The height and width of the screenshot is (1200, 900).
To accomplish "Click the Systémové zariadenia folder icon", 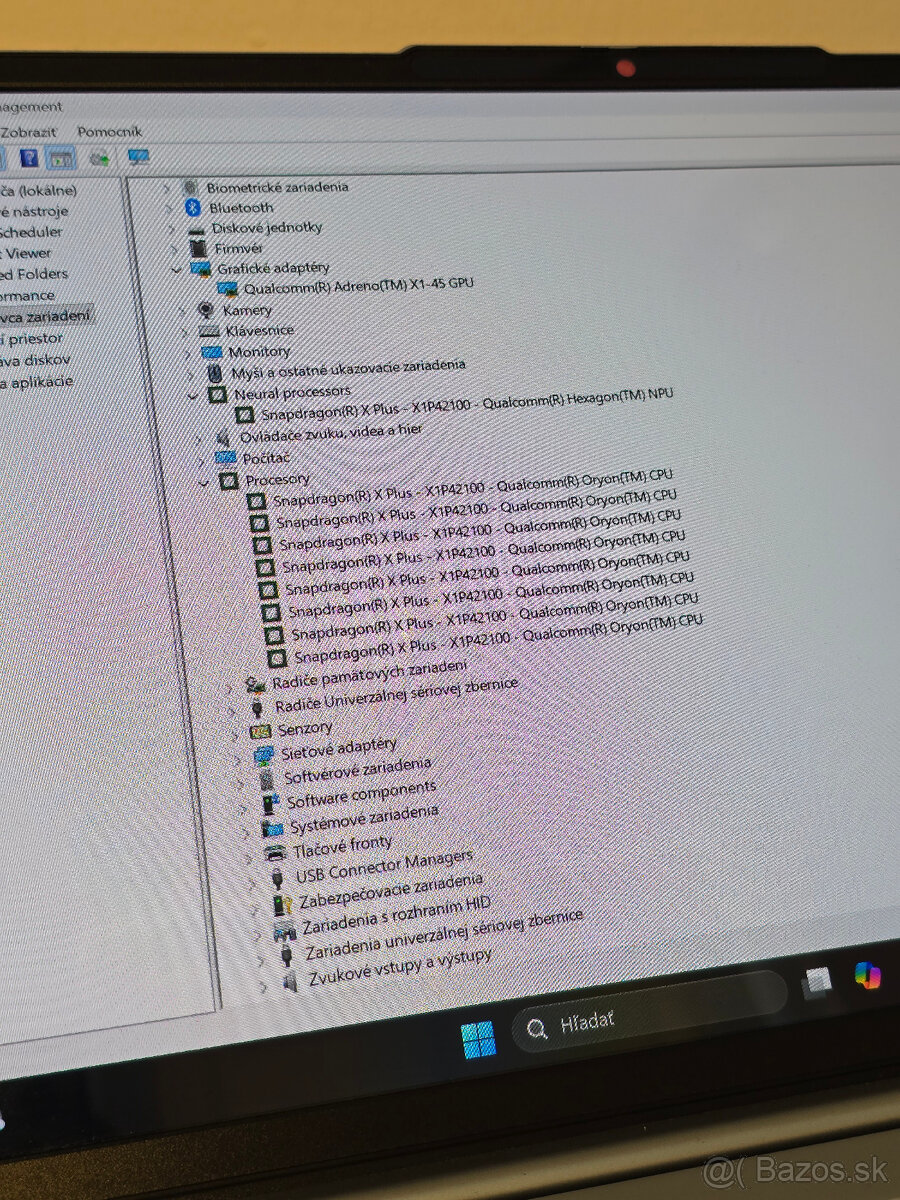I will [272, 829].
